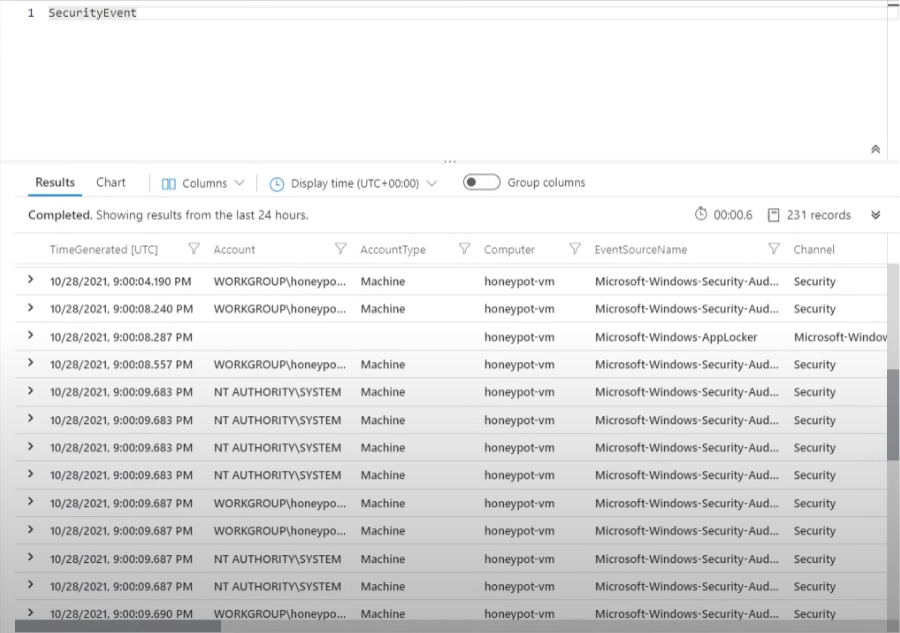This screenshot has width=900, height=633.
Task: Click the SecurityEvent query text line
Action: pyautogui.click(x=92, y=12)
